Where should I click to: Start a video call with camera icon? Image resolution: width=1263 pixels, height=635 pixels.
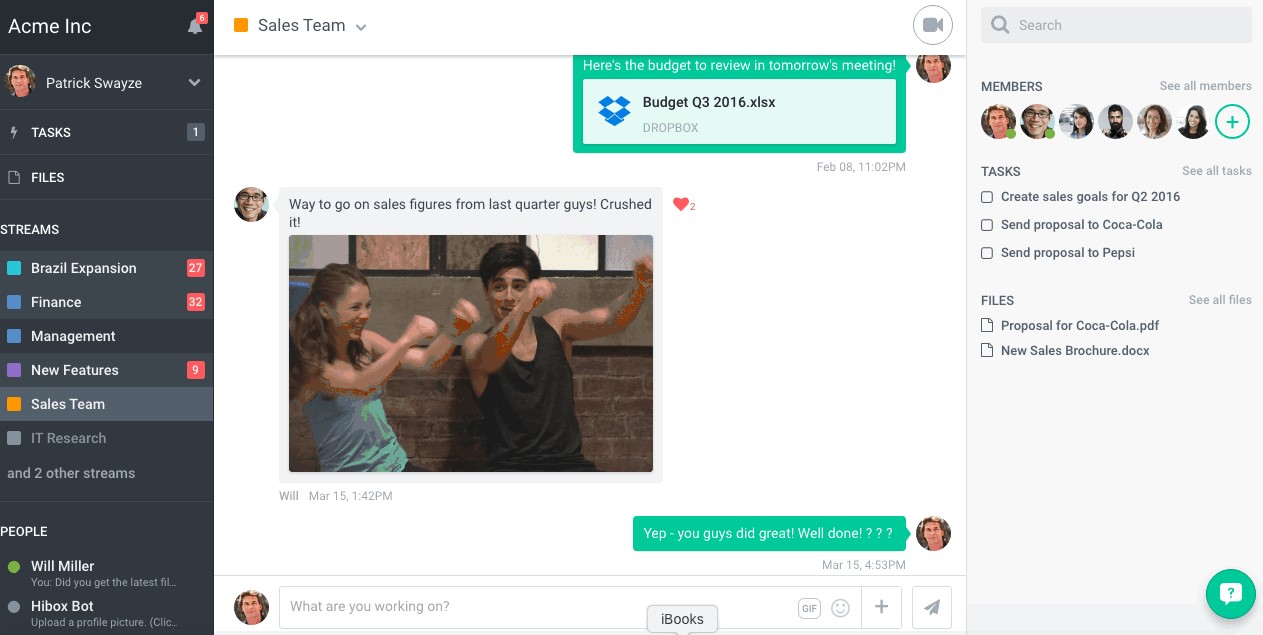[933, 26]
